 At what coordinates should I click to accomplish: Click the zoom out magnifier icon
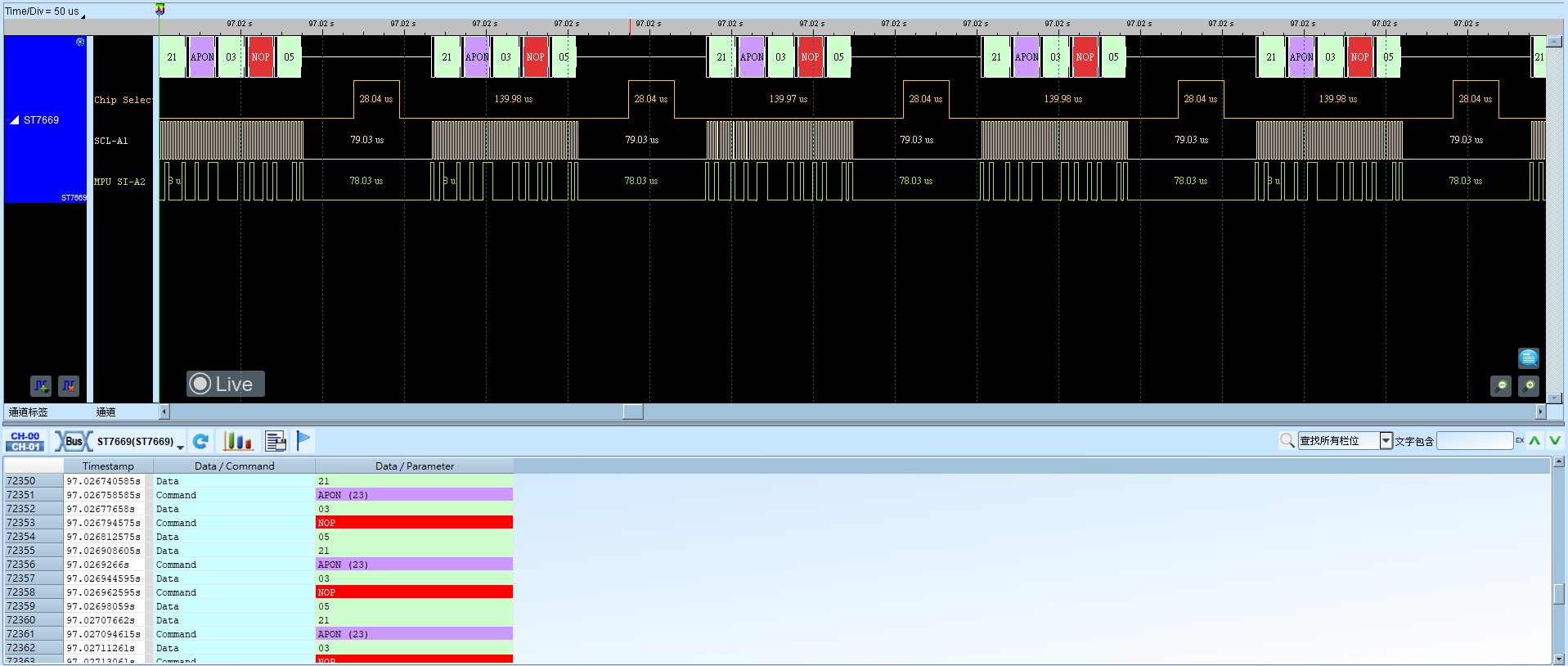click(1501, 385)
